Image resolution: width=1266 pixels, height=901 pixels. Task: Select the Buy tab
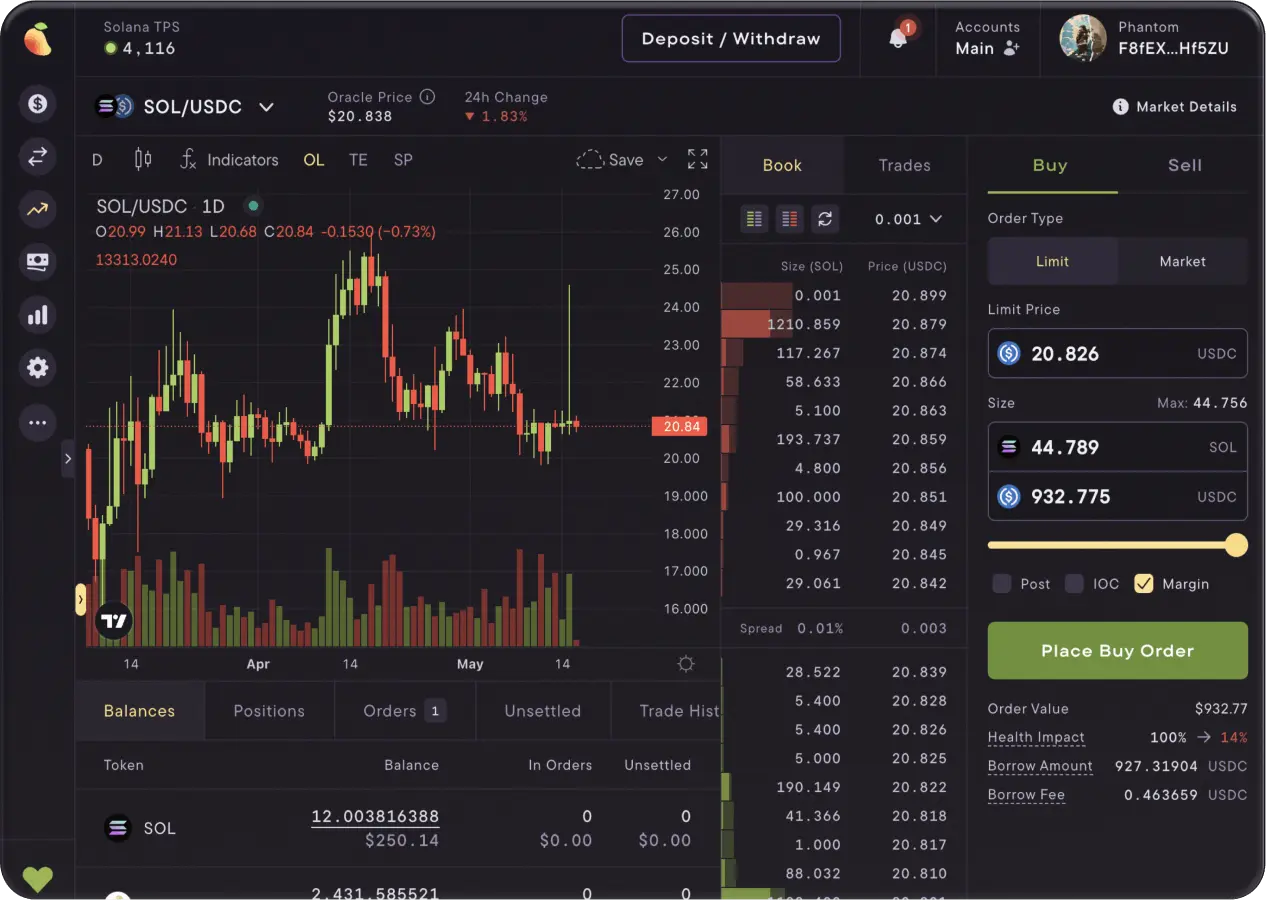coord(1050,165)
